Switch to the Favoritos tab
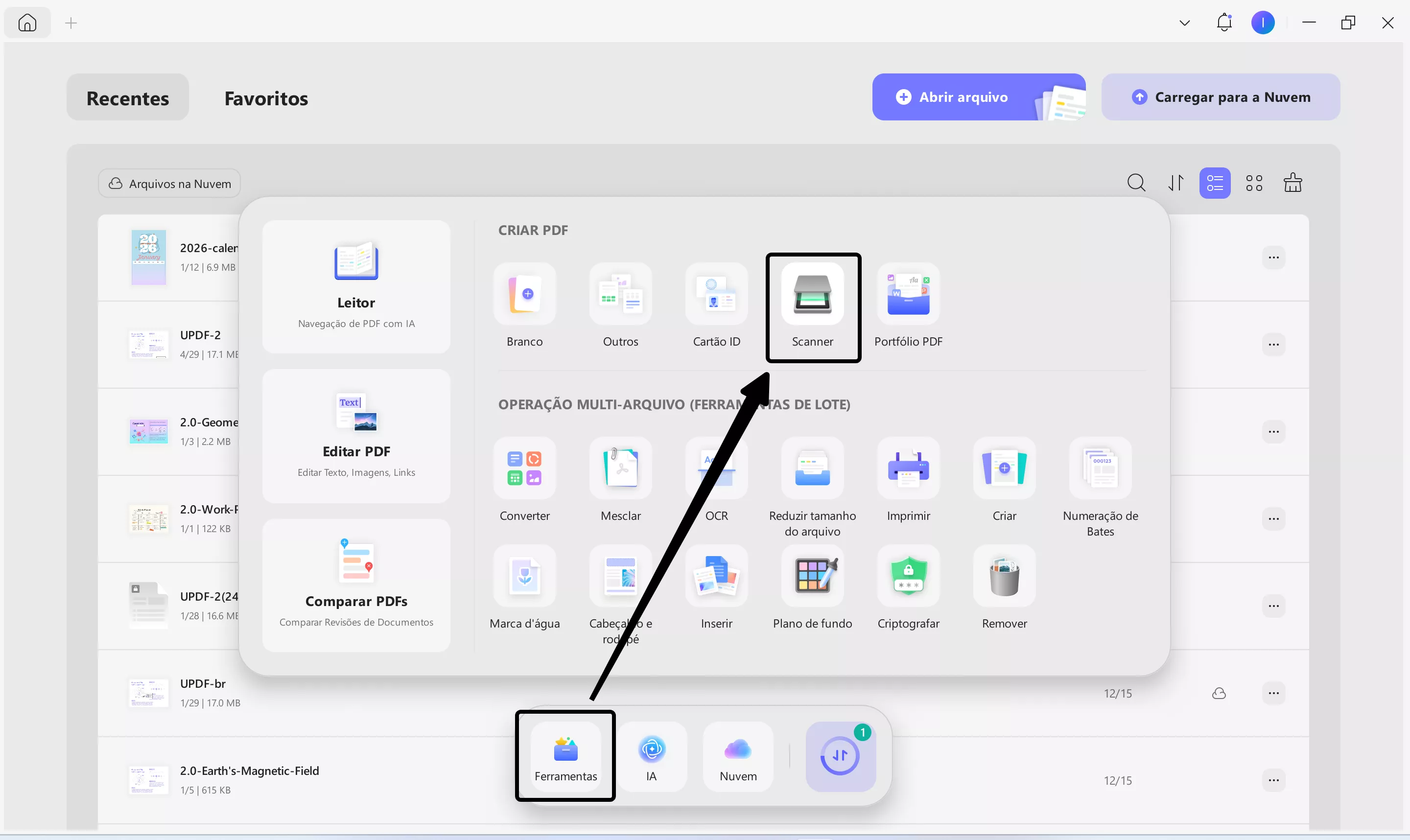Image resolution: width=1410 pixels, height=840 pixels. click(266, 98)
